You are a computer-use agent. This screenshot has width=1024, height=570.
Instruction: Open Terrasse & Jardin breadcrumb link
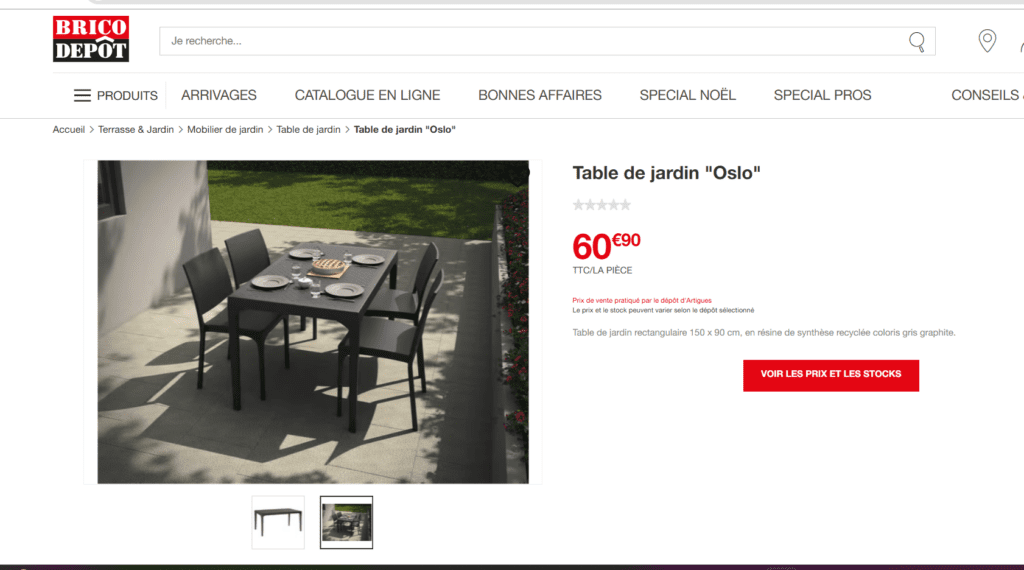136,129
